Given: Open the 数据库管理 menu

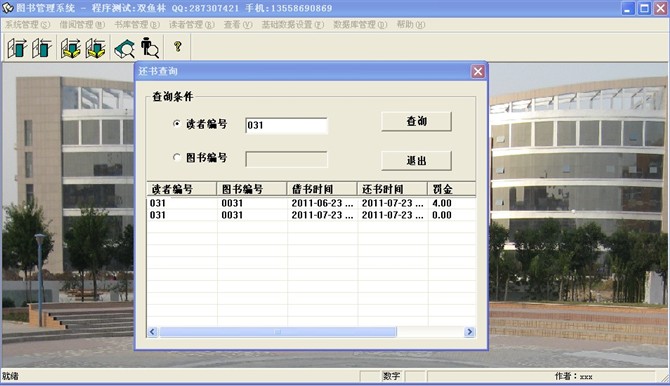Looking at the screenshot, I should [360, 25].
